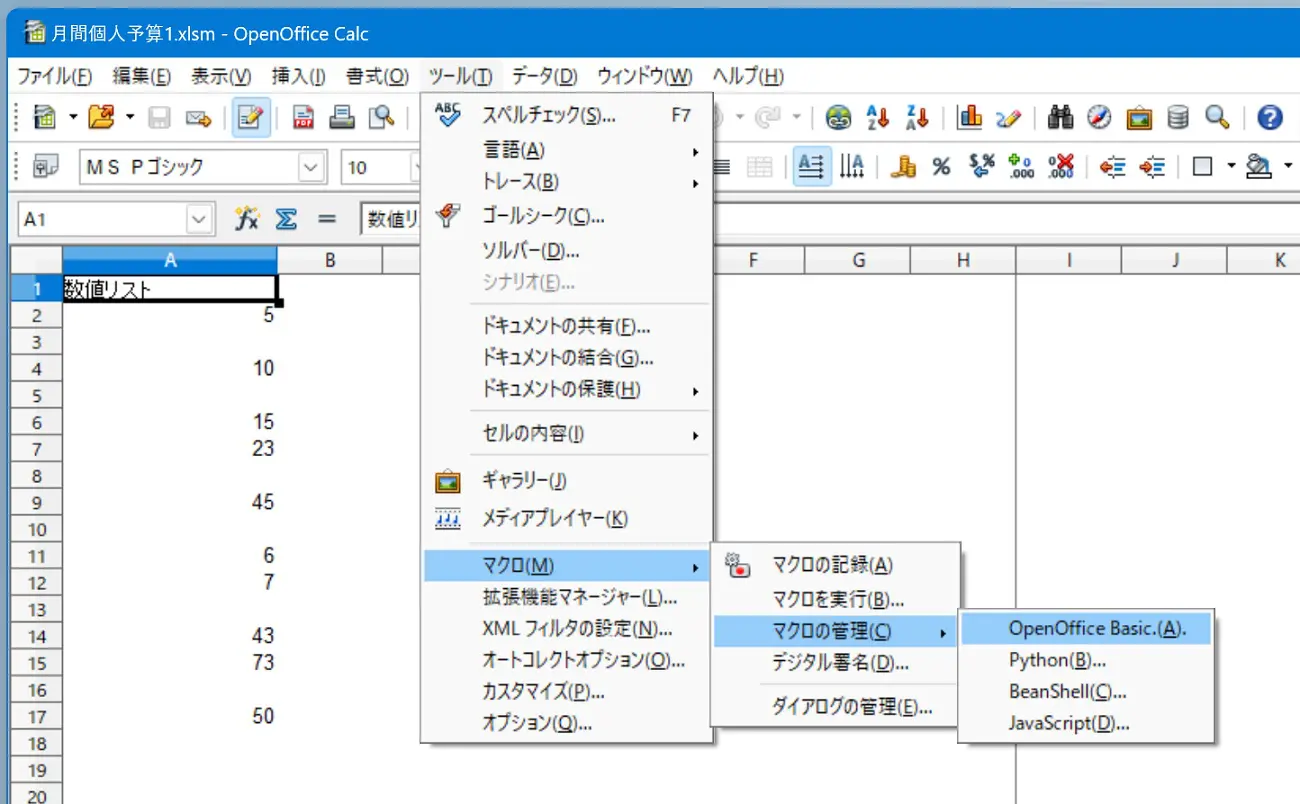The image size is (1300, 804).
Task: Click Data Sources database icon
Action: pos(1178,117)
